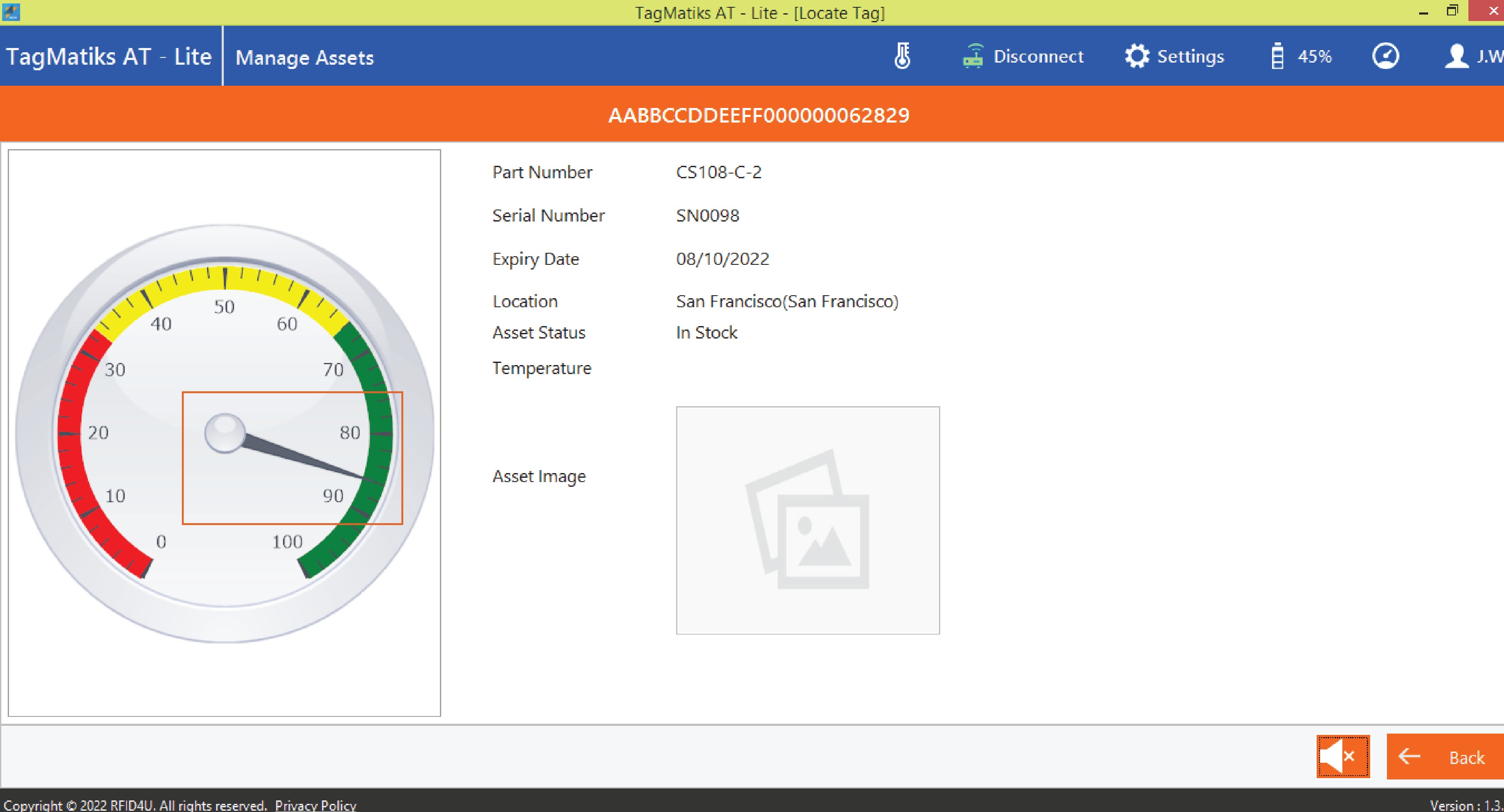This screenshot has width=1504, height=812.
Task: Click the battery level icon
Action: click(x=1277, y=57)
